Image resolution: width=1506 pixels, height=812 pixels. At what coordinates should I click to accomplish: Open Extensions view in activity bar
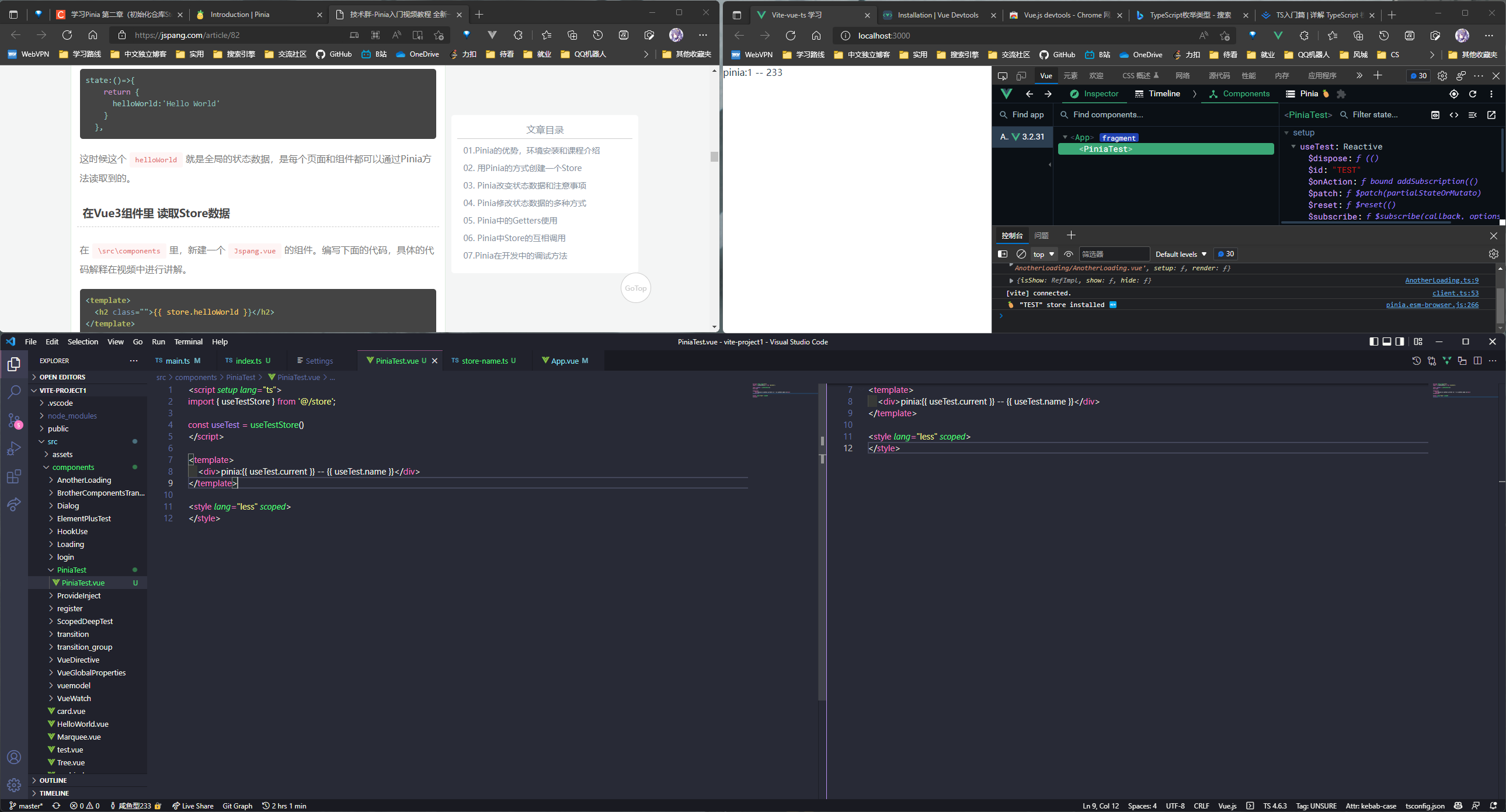click(x=14, y=476)
